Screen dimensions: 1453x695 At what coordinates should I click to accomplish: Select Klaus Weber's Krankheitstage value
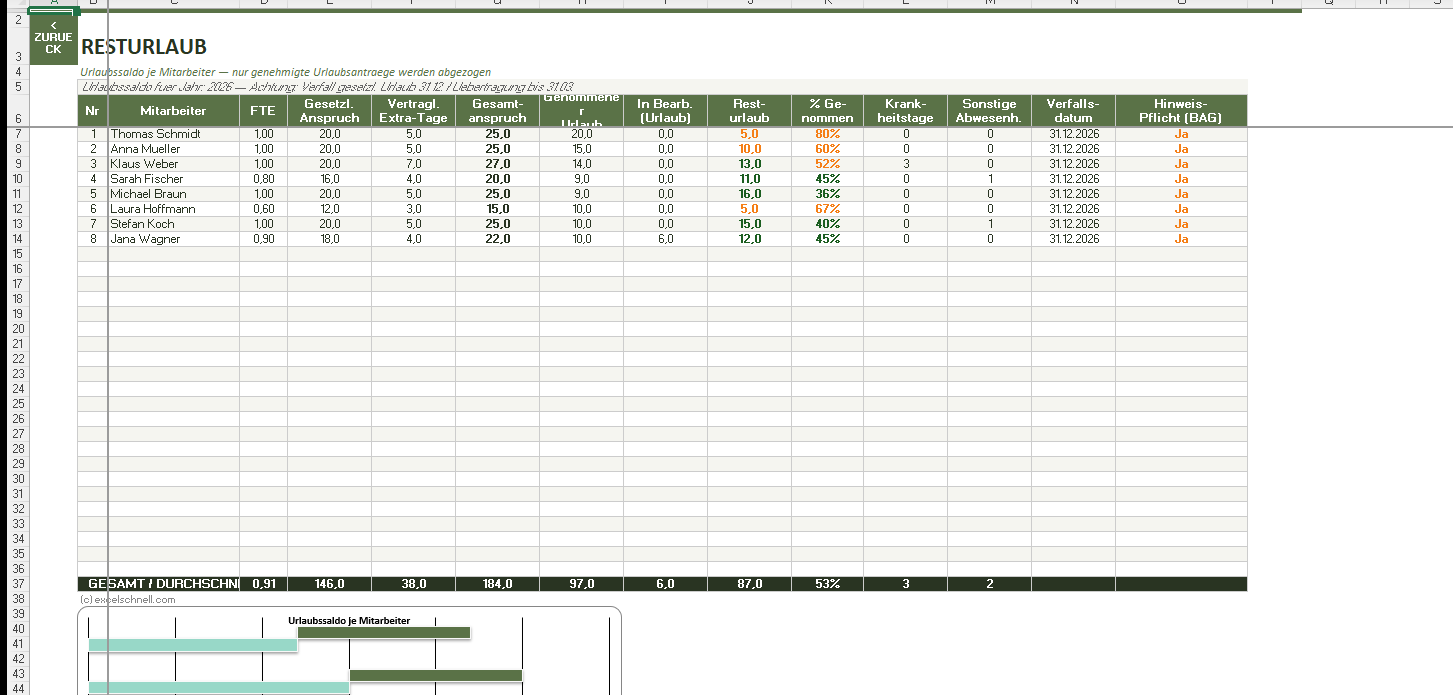tap(905, 164)
